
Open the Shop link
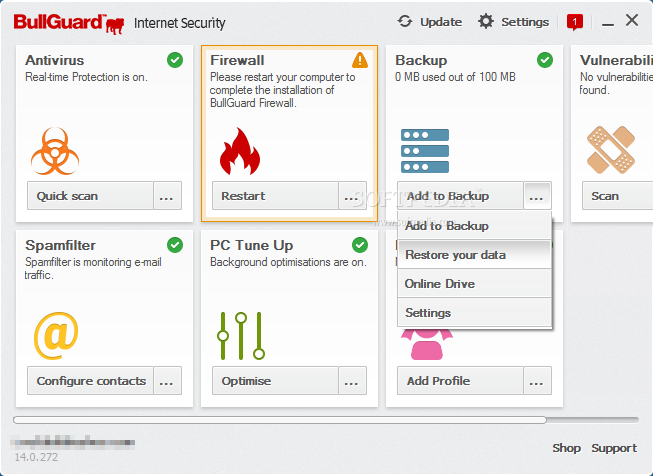pos(566,448)
